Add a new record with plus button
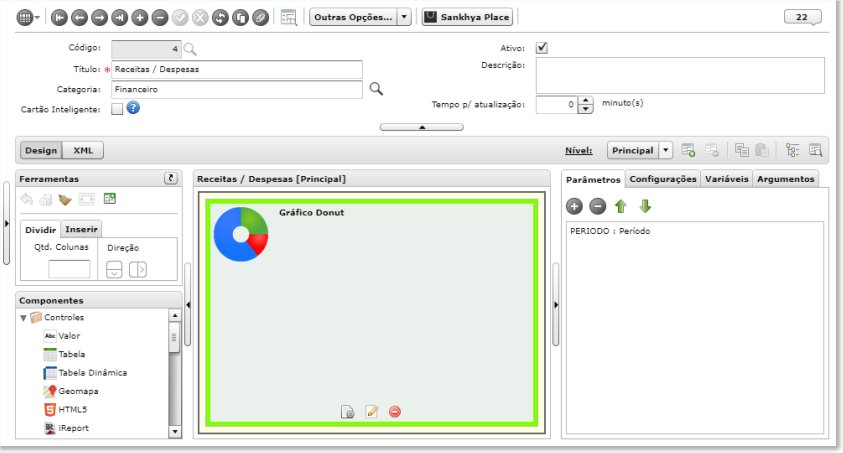The height and width of the screenshot is (453, 843). coord(140,18)
